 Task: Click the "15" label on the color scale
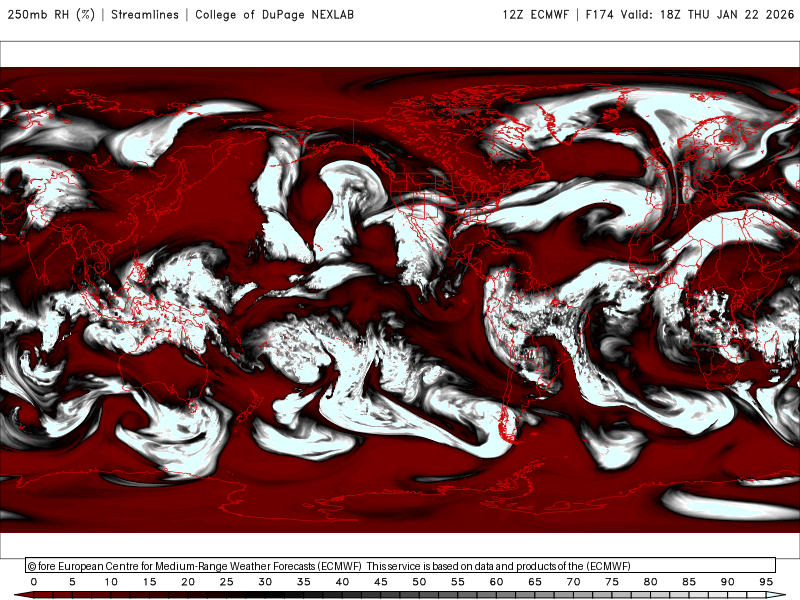[149, 582]
